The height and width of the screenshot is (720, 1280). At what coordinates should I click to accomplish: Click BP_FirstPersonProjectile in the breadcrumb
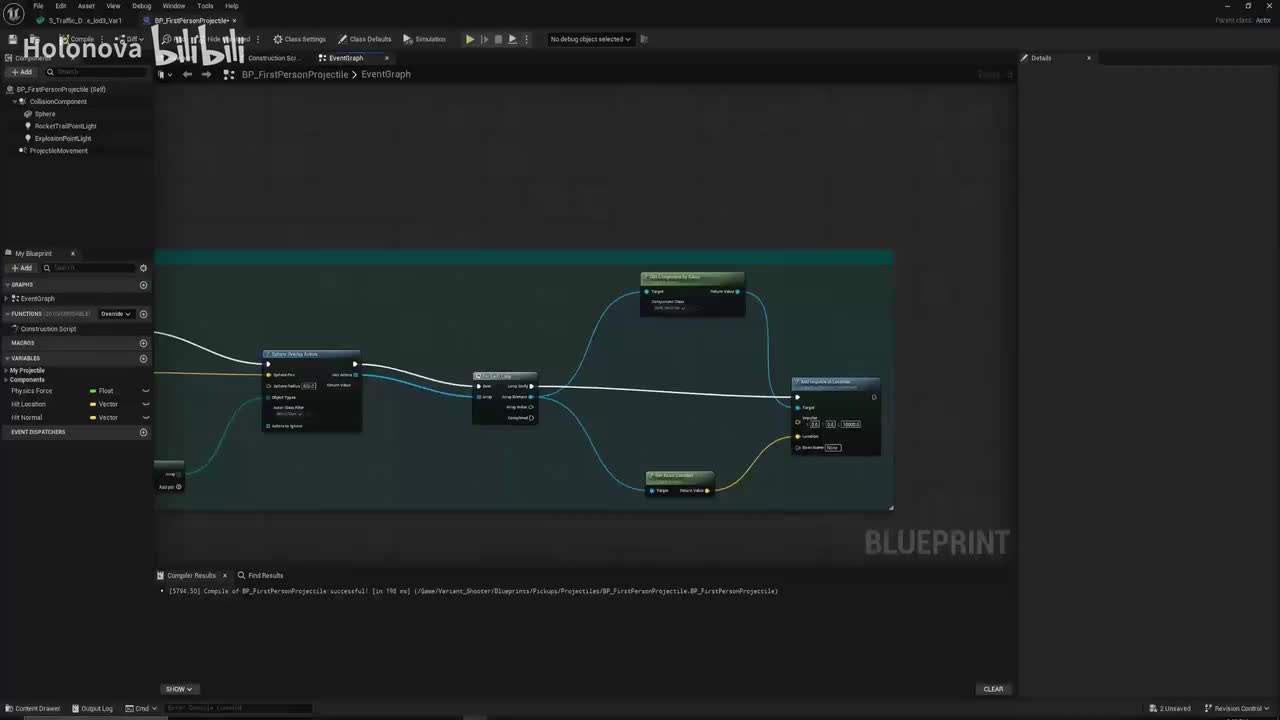[x=295, y=74]
